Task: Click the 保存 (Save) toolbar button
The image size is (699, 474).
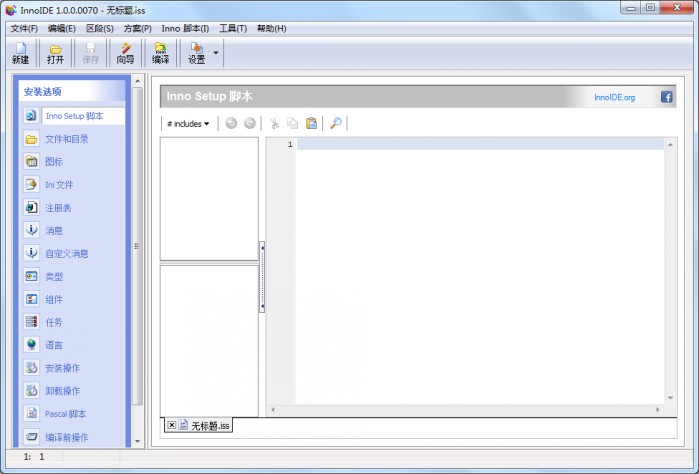Action: tap(90, 53)
